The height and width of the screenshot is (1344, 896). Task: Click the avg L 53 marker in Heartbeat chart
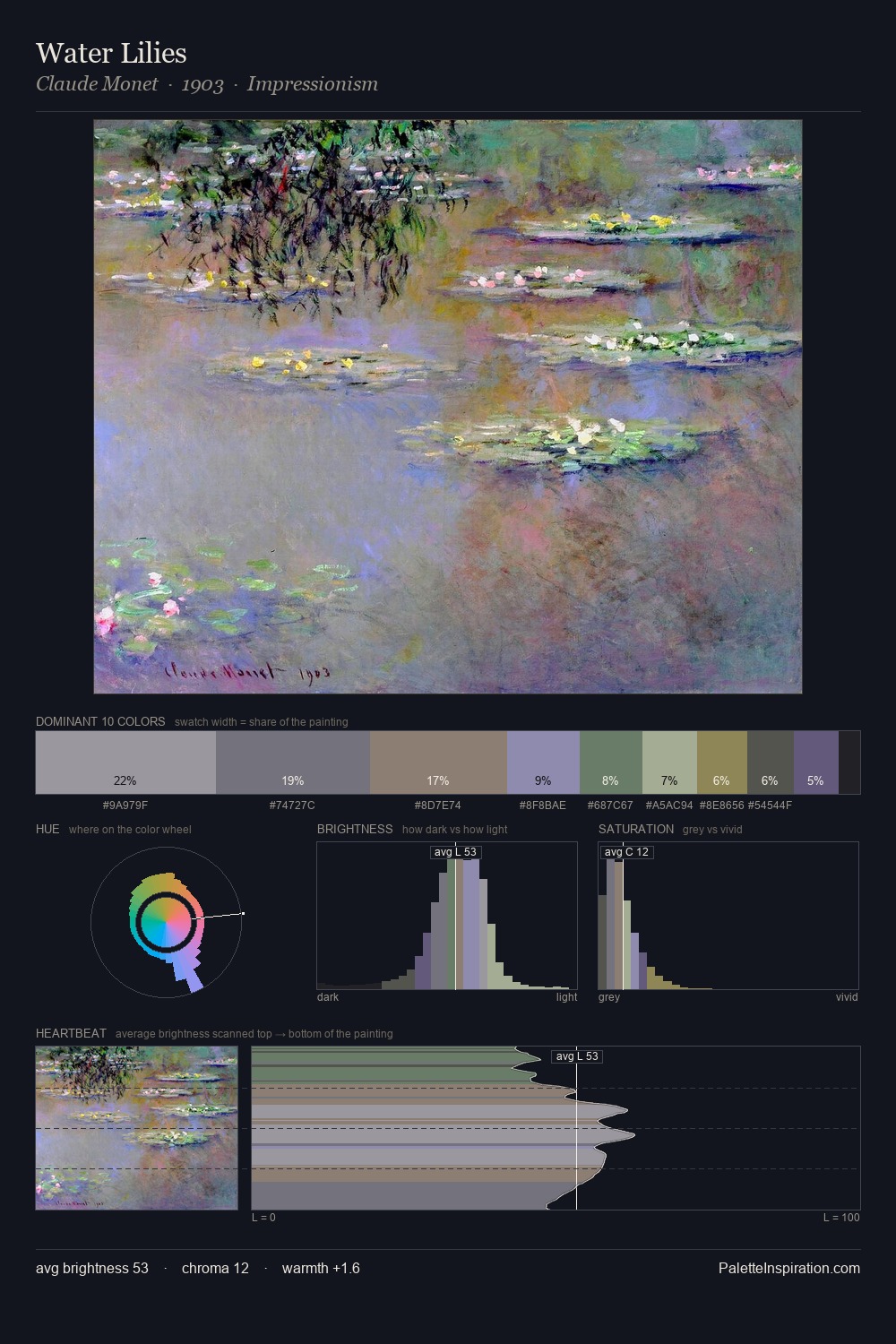point(577,1056)
